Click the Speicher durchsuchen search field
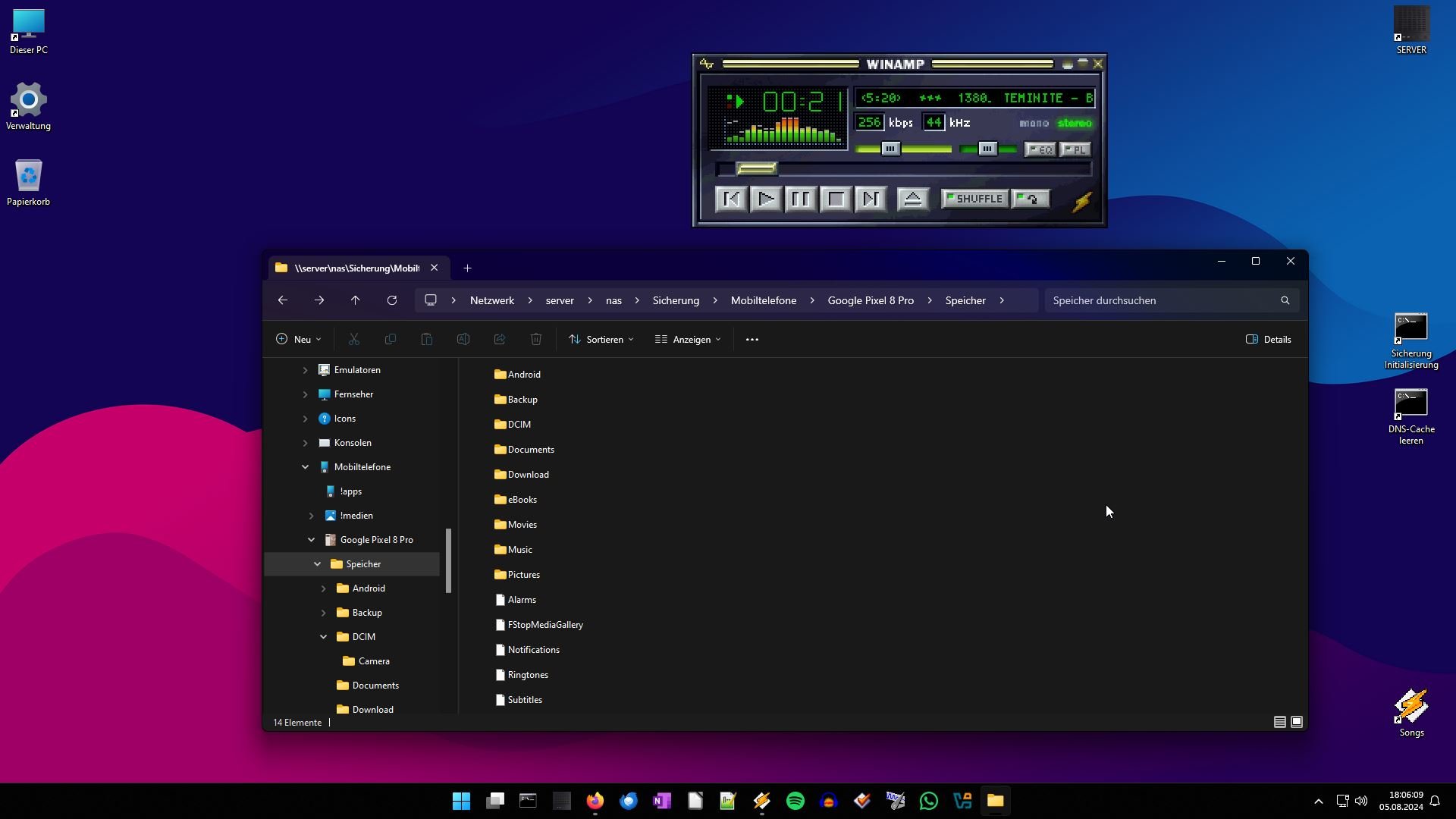This screenshot has height=819, width=1456. tap(1160, 300)
